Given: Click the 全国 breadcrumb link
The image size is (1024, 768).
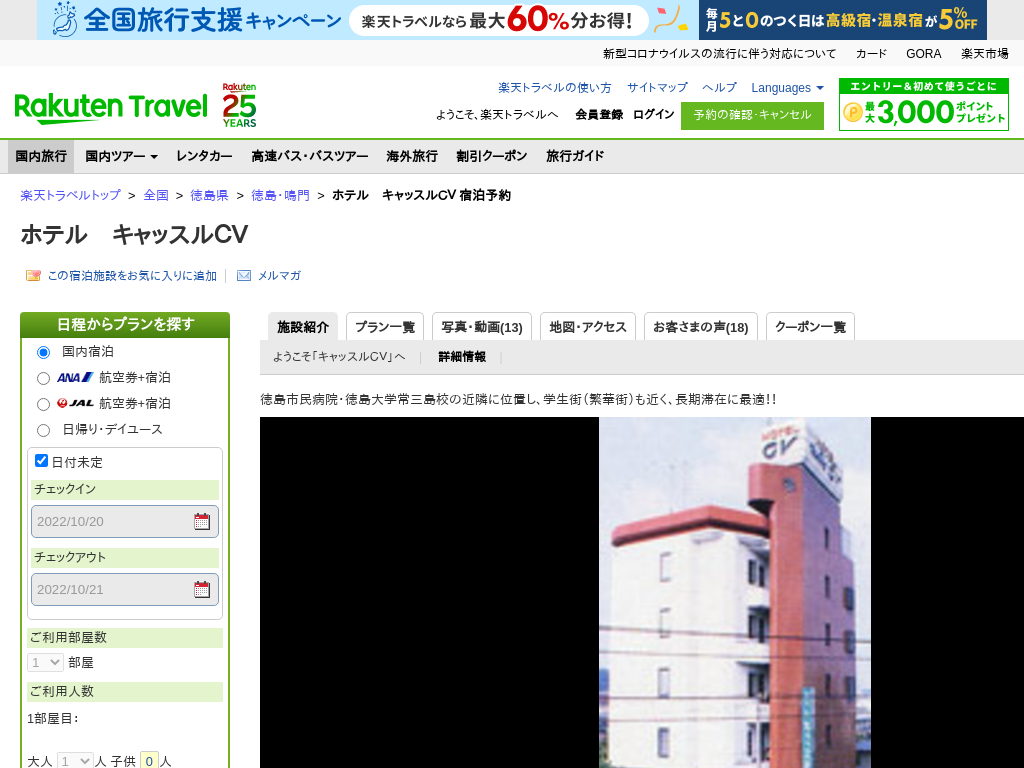Looking at the screenshot, I should point(156,195).
